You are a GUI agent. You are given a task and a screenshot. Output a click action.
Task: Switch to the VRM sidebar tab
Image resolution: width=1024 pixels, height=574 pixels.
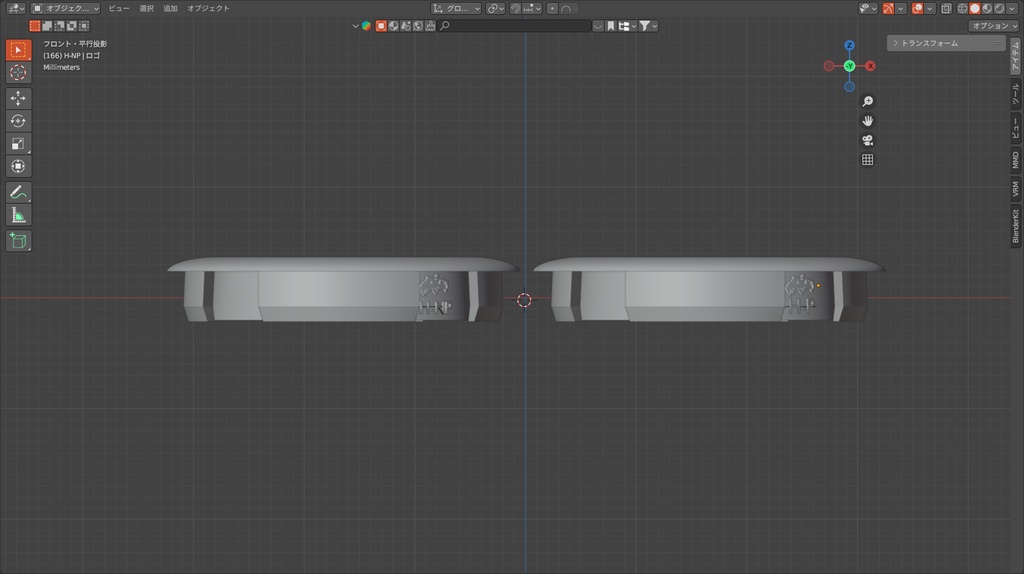1016,190
